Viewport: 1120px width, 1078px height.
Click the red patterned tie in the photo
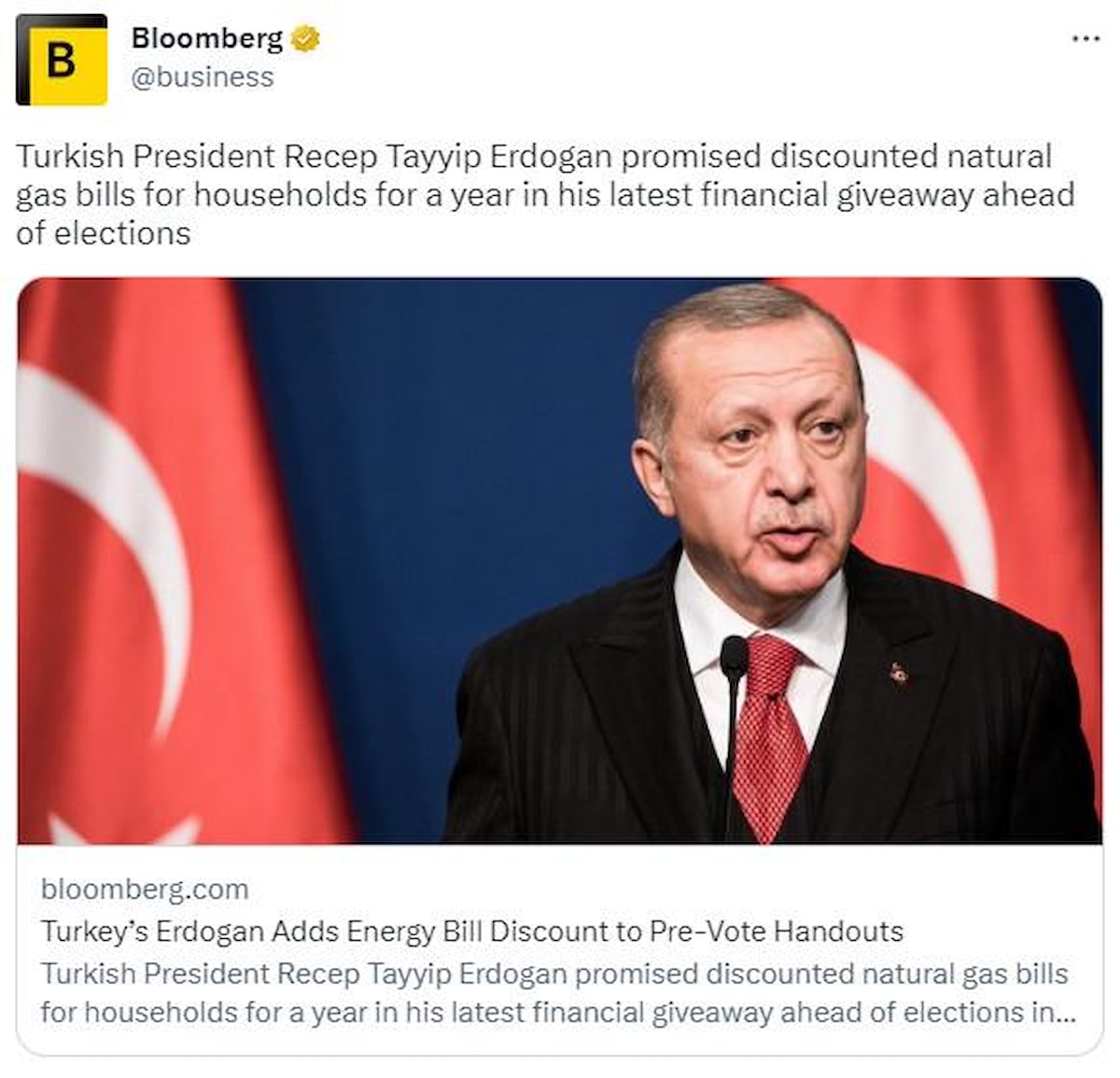click(x=768, y=735)
